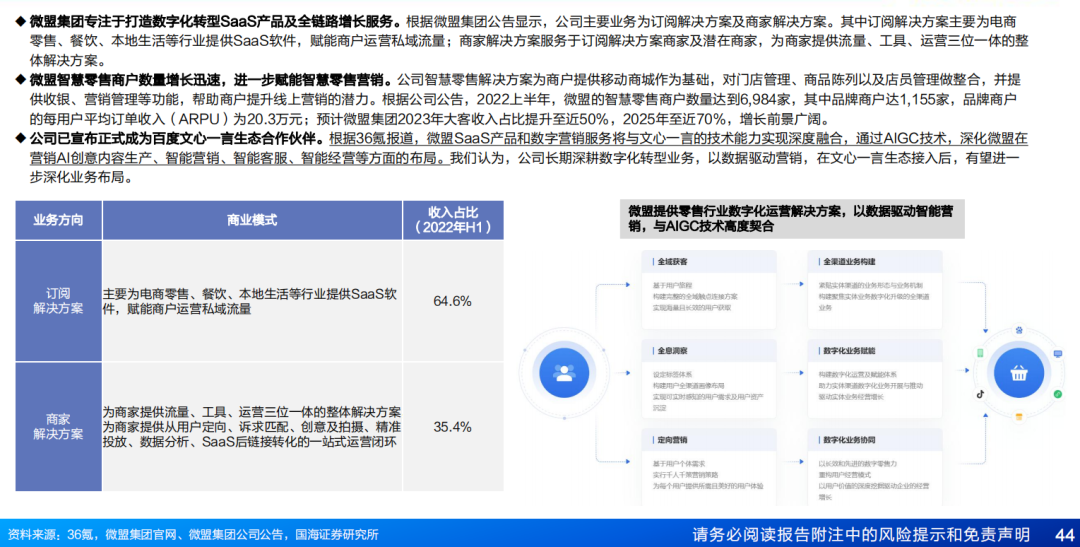The image size is (1080, 547).
Task: Click the text 构建用户全渠道画像布局
Action: pos(688,386)
